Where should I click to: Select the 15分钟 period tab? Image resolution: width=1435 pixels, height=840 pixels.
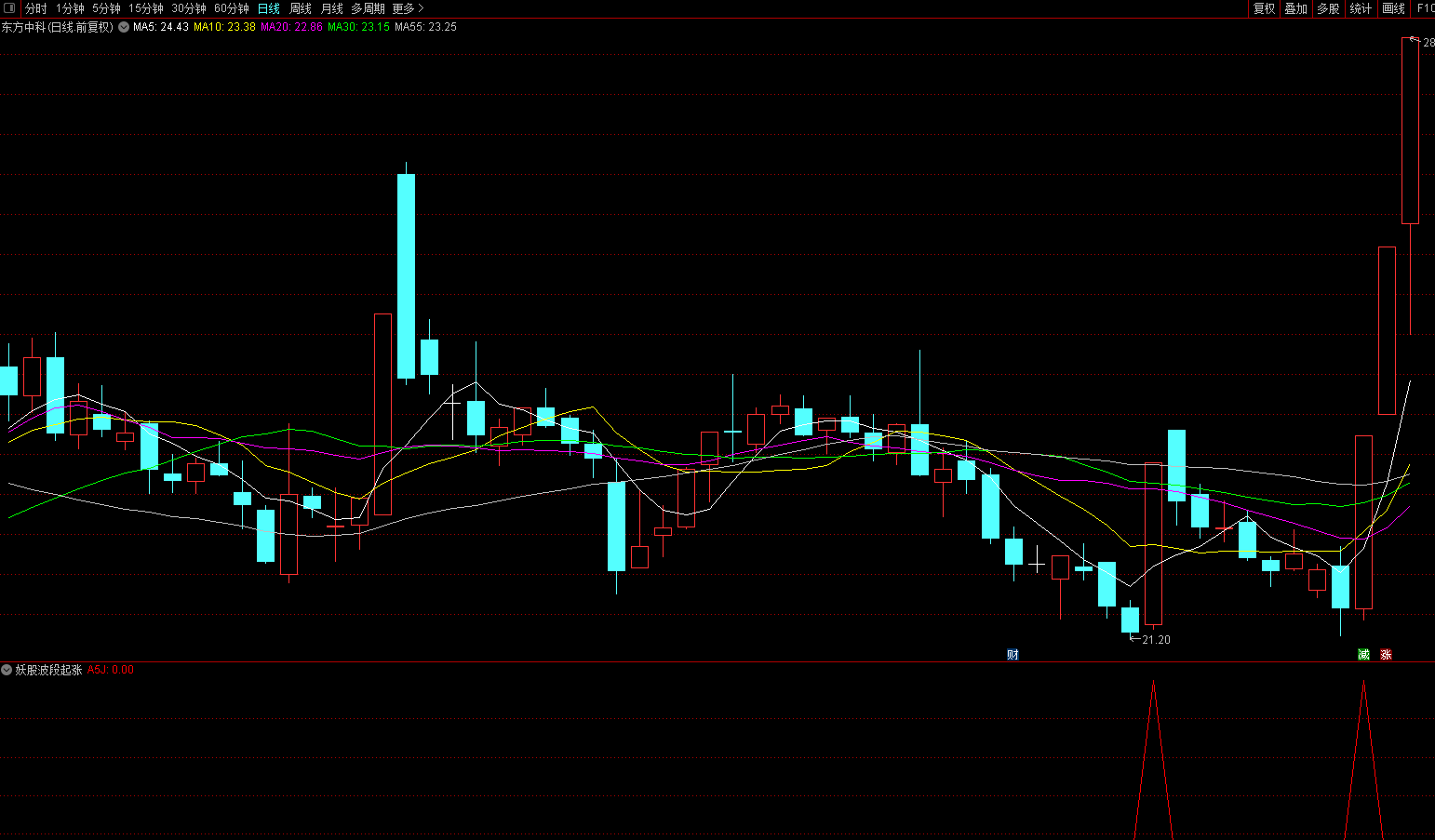click(146, 8)
